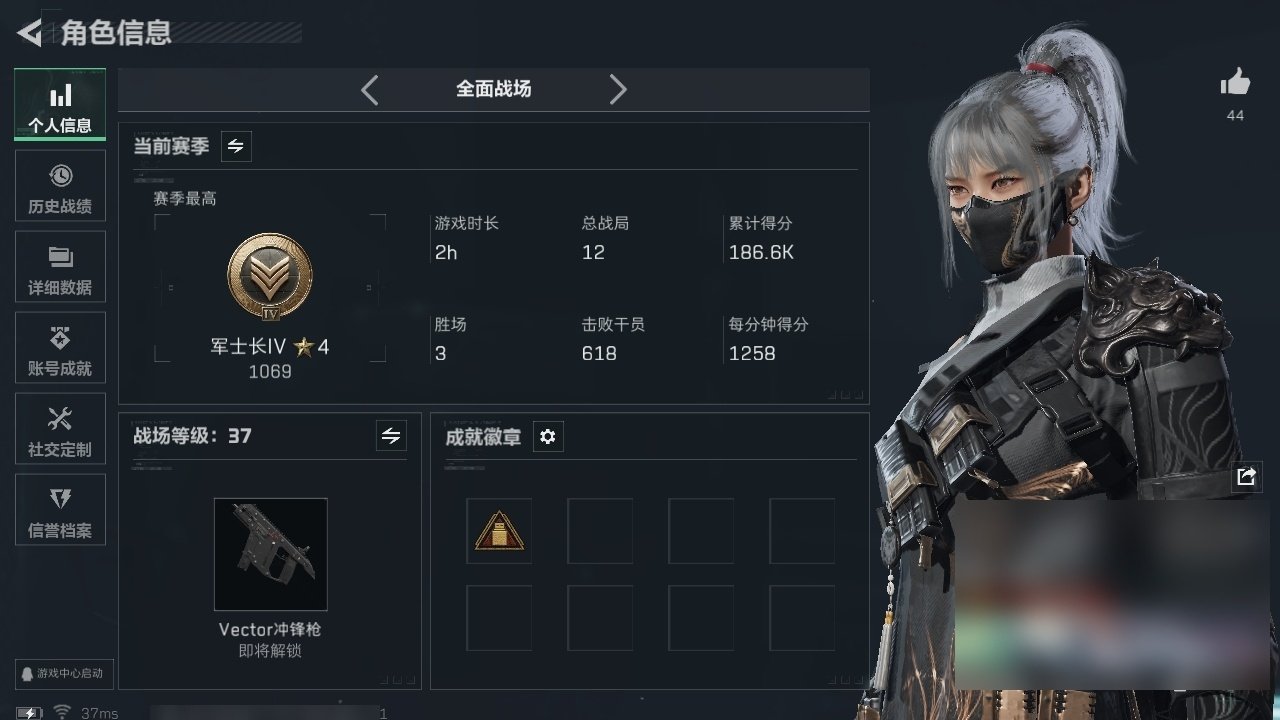Viewport: 1280px width, 720px height.
Task: Open the 账号成就 account achievements section
Action: (60, 349)
